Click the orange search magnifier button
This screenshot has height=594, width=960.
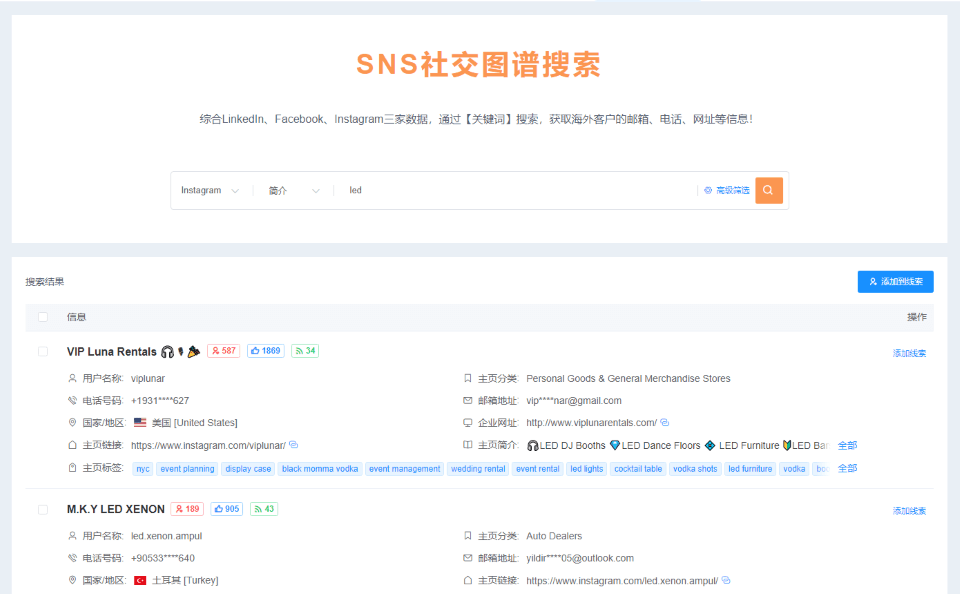(768, 190)
